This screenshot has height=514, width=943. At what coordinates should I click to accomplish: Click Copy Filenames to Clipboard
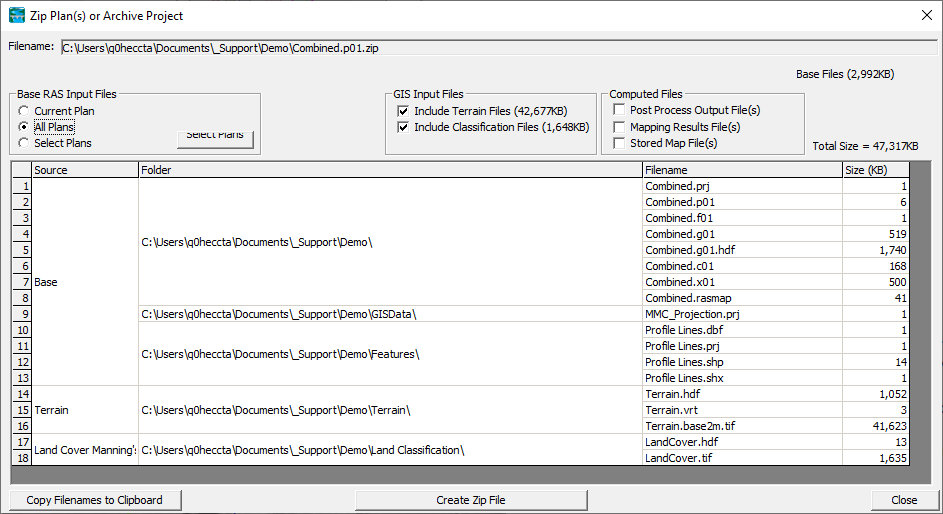pos(95,500)
